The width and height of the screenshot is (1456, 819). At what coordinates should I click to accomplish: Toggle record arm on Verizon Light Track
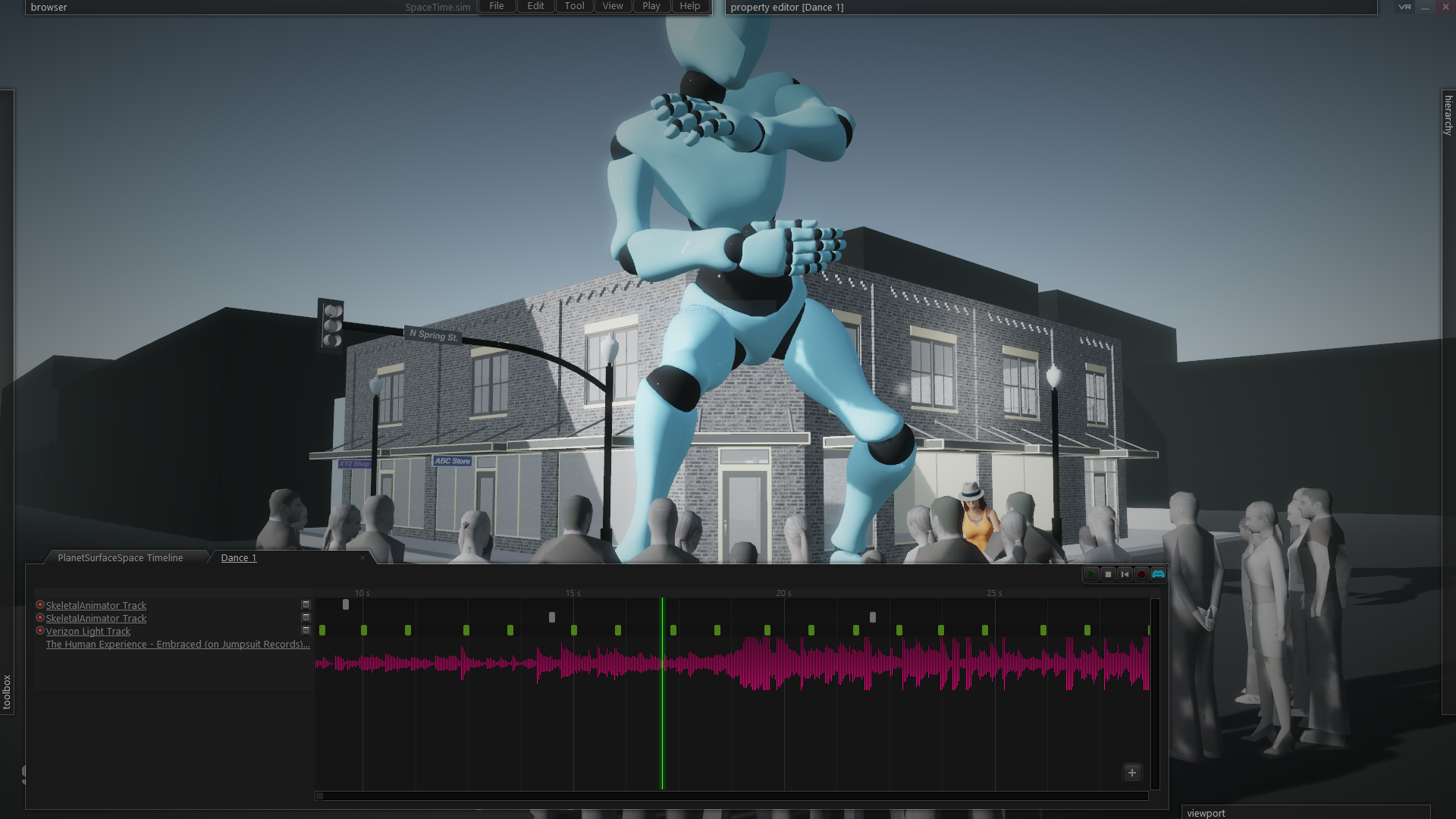40,631
